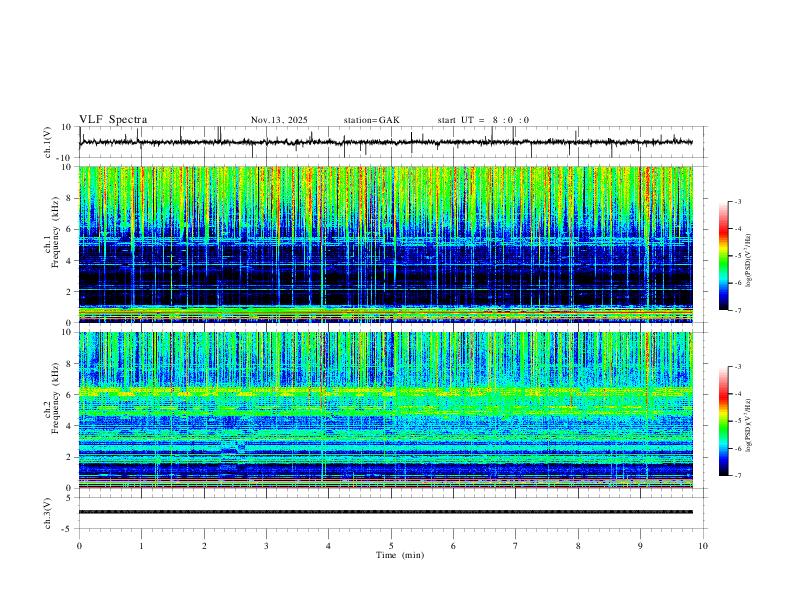This screenshot has width=792, height=612.
Task: Click the "Time (min)" axis title
Action: click(x=400, y=555)
